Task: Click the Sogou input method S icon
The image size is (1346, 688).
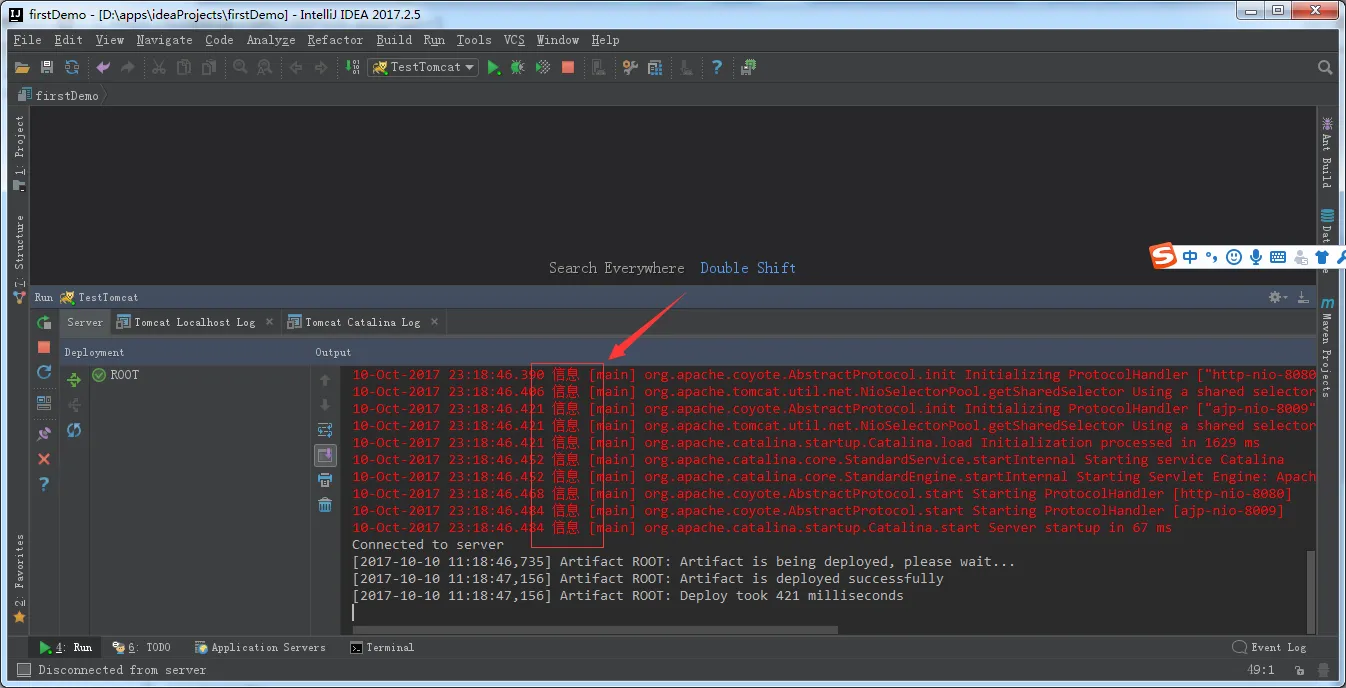Action: click(x=1163, y=257)
